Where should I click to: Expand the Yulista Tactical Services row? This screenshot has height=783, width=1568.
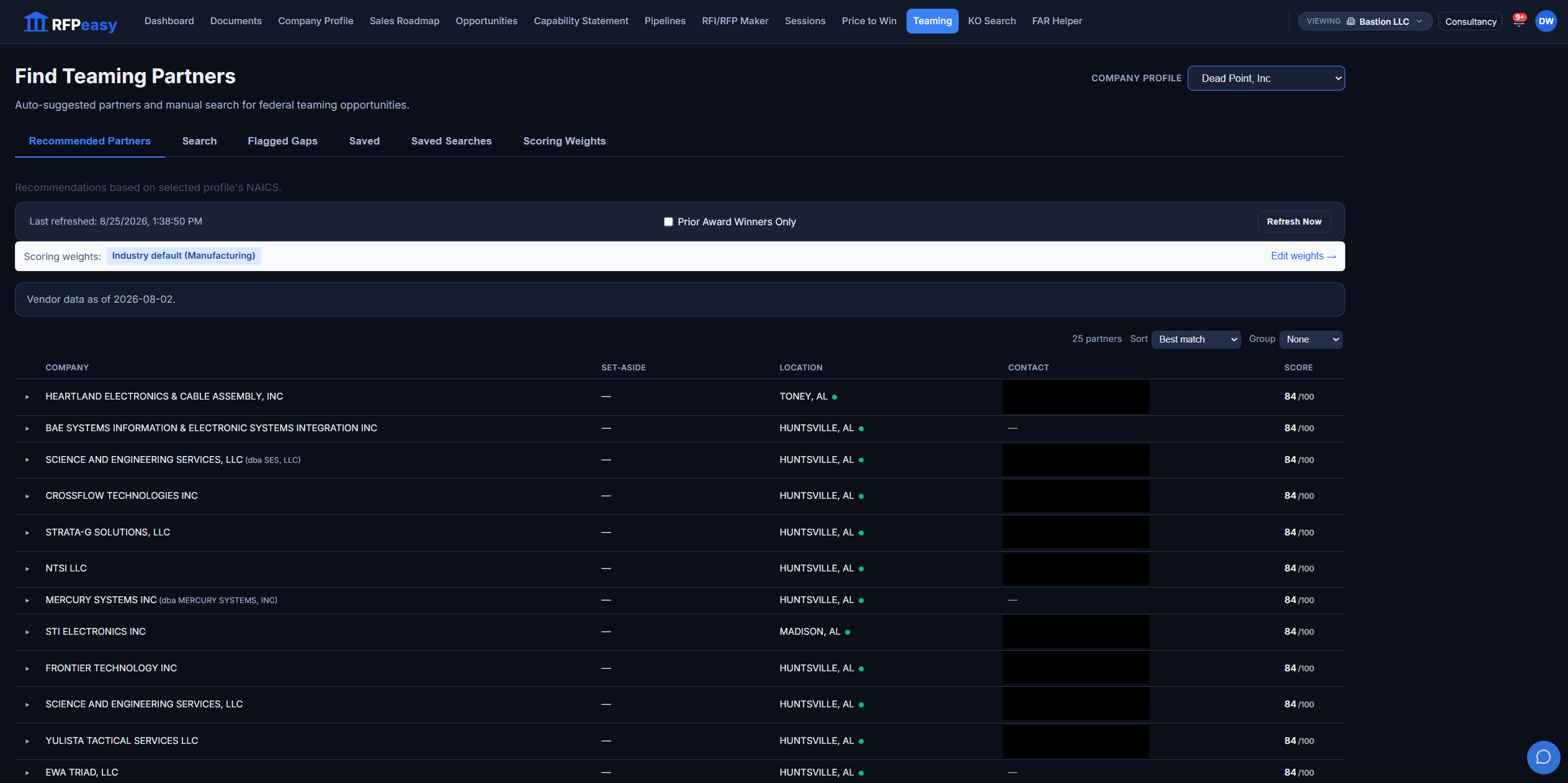coord(27,741)
